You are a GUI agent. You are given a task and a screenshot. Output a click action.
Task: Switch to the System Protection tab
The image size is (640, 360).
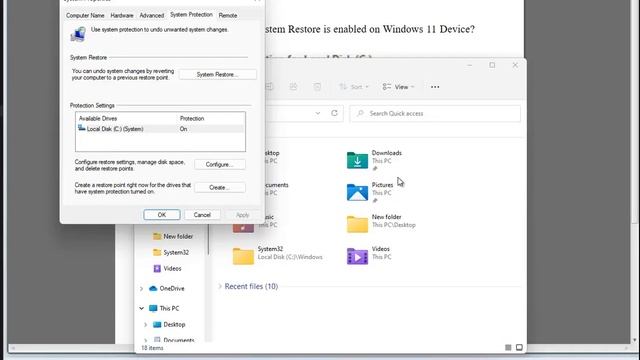tap(191, 15)
